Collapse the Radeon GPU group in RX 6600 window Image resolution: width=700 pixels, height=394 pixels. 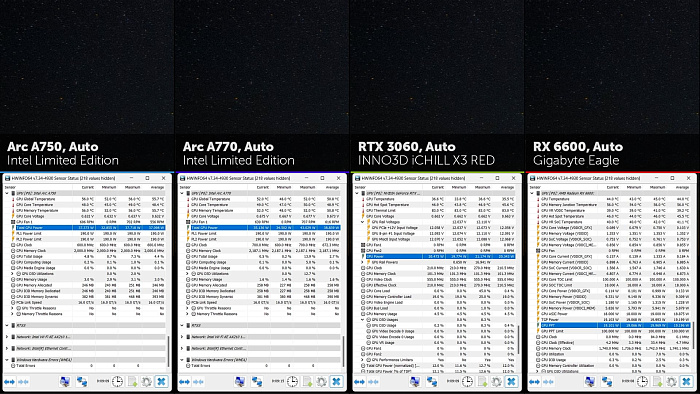[x=532, y=193]
